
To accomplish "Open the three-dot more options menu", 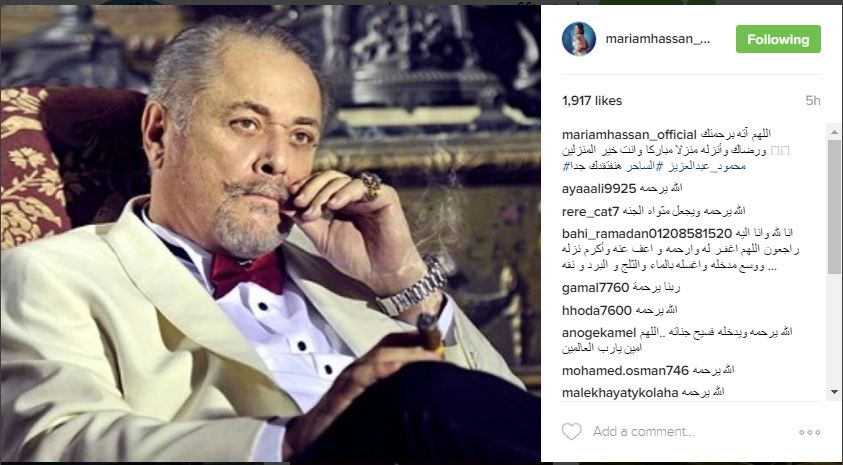I will (x=809, y=432).
